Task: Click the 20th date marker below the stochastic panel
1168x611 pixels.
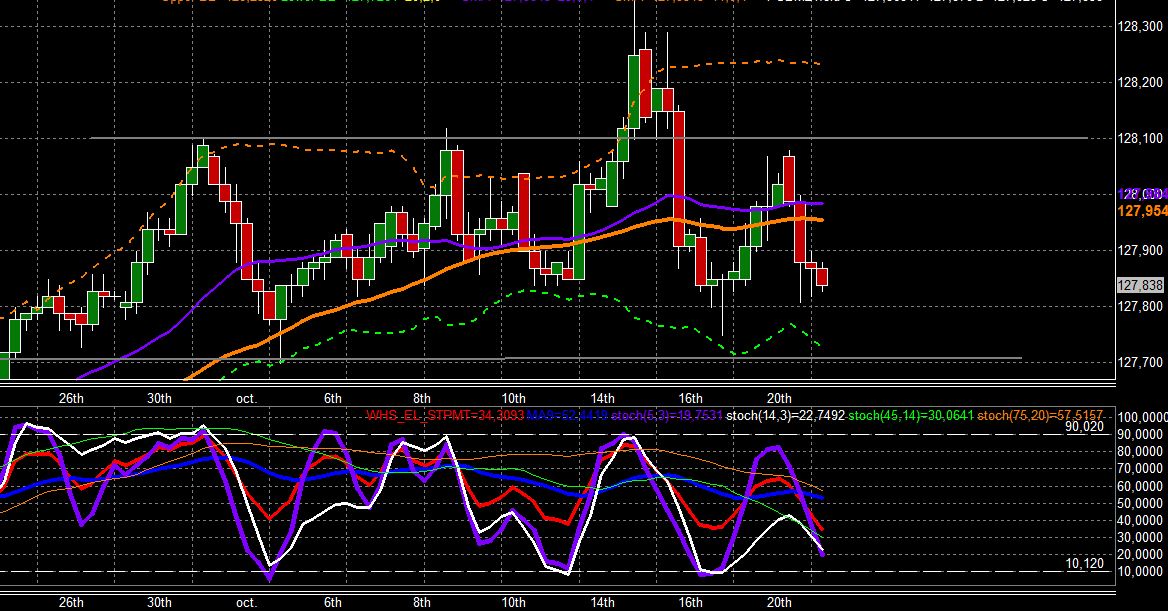Action: [778, 602]
